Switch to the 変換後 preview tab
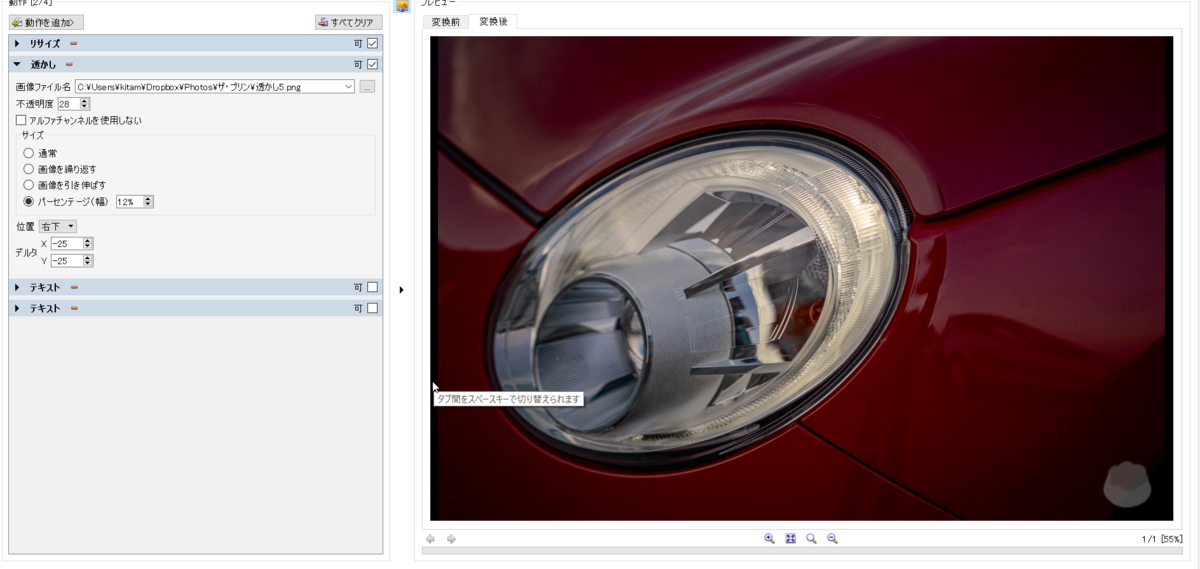 point(493,22)
